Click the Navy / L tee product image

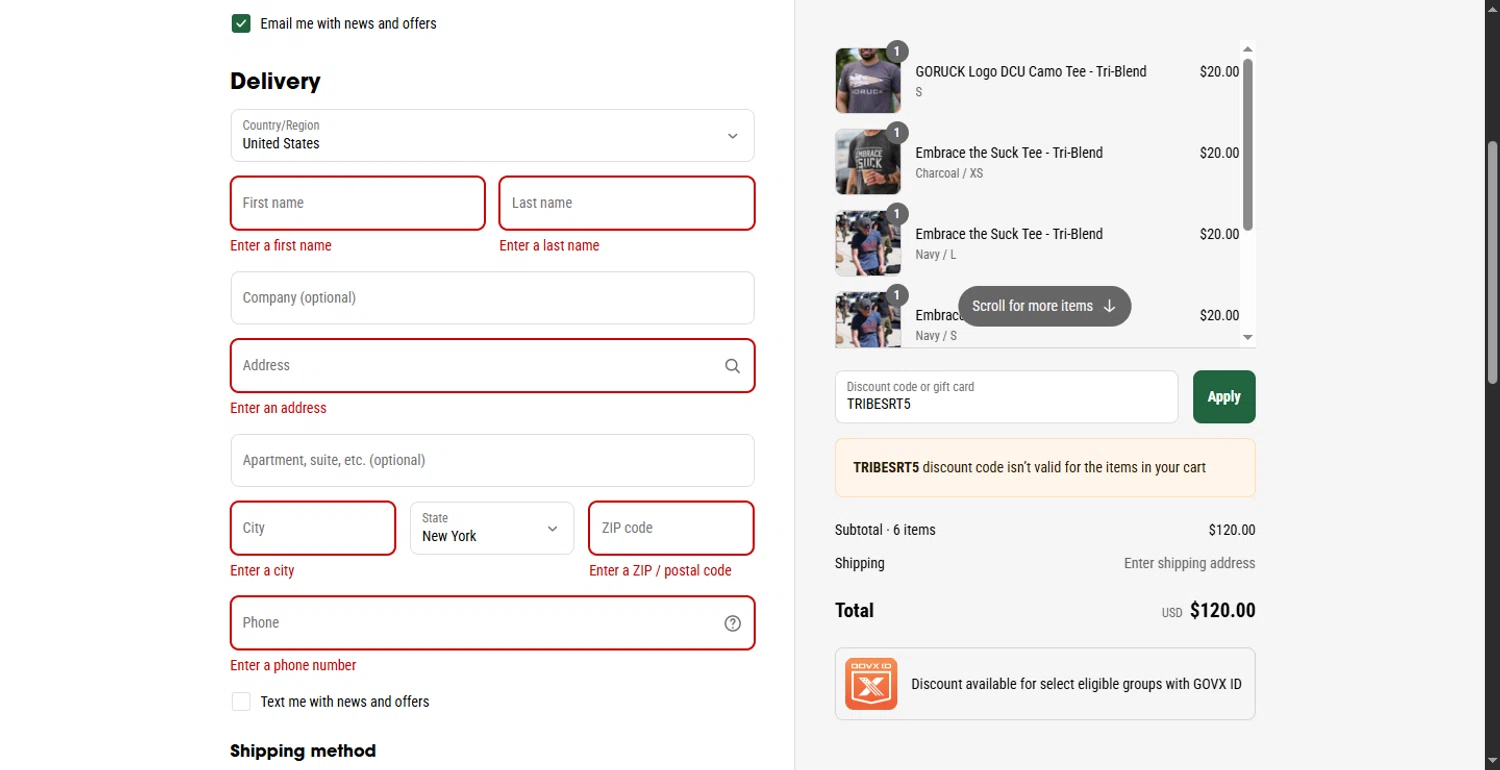point(867,243)
